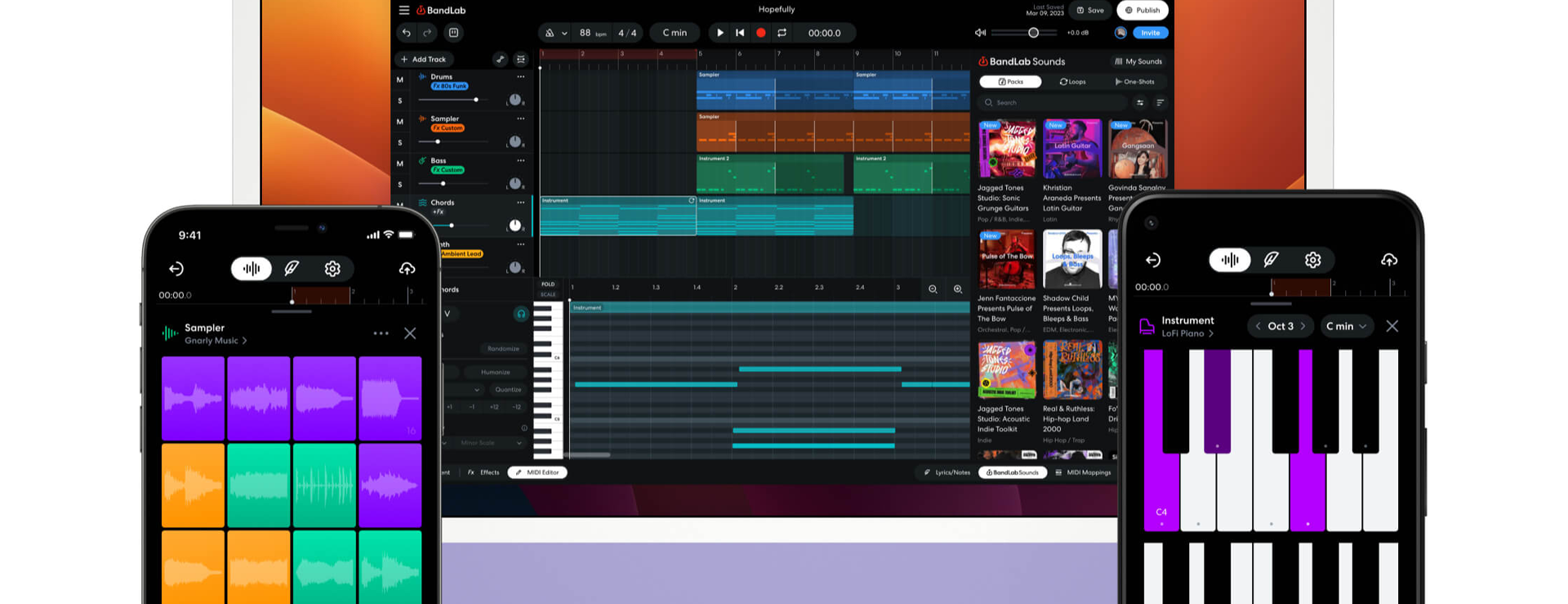The height and width of the screenshot is (604, 1568).
Task: Tap the settings gear on right phone
Action: point(1312,260)
